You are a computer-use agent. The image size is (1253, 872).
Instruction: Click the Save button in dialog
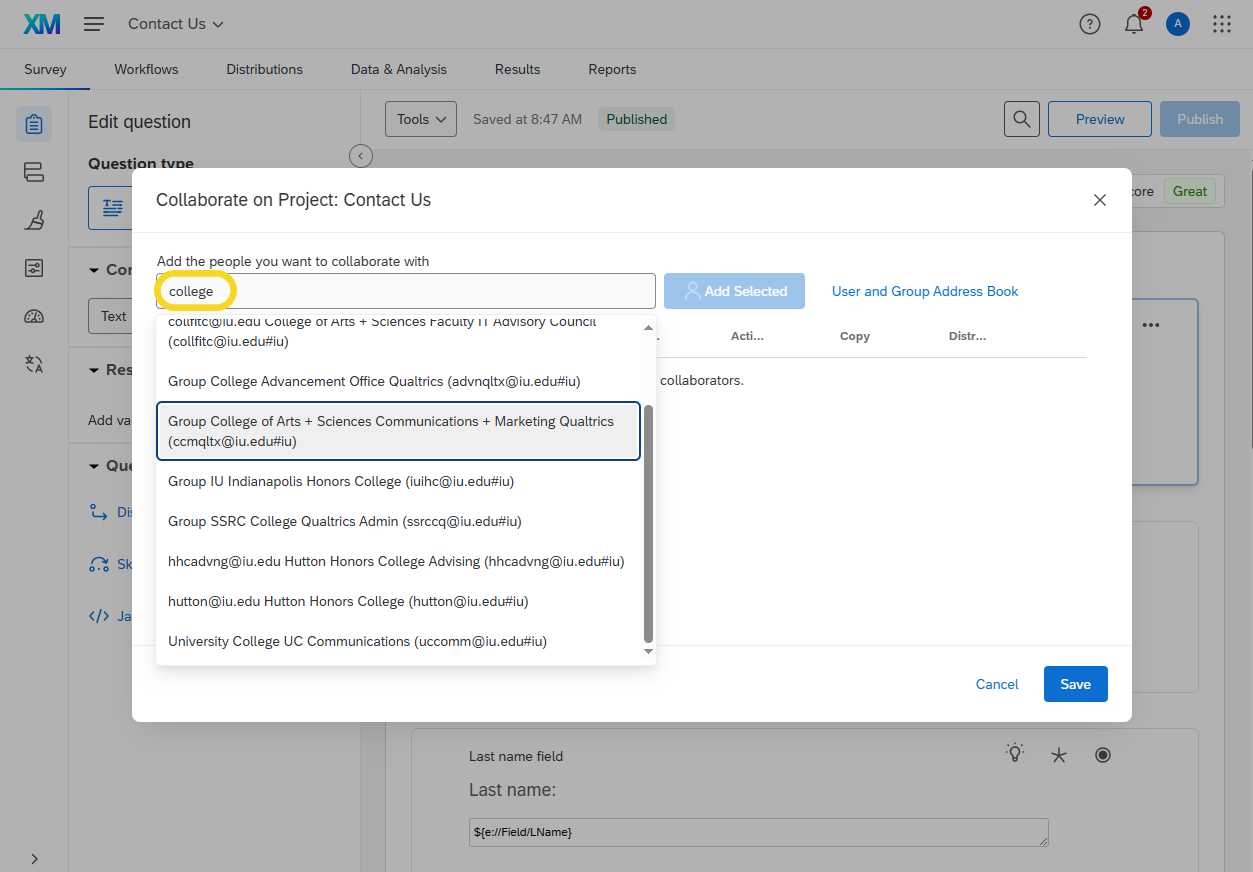(x=1075, y=684)
